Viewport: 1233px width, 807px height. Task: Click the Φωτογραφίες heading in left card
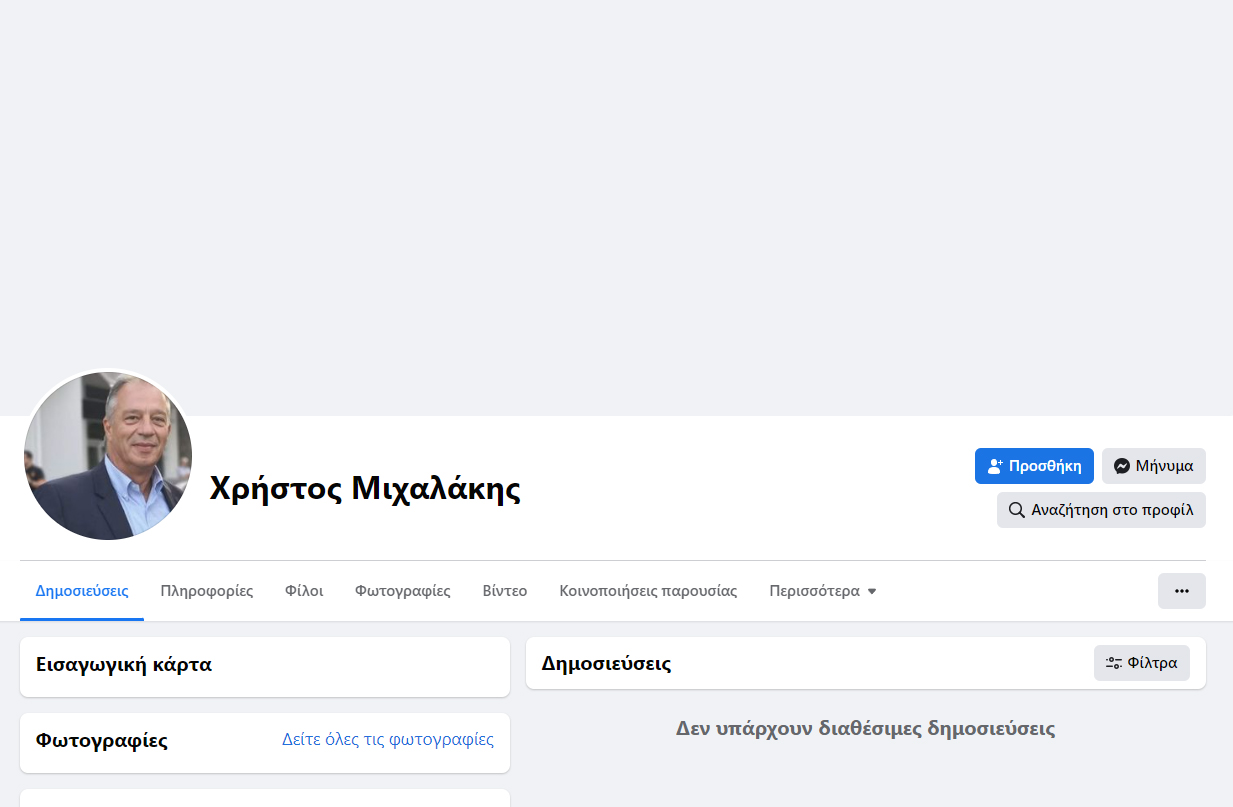pyautogui.click(x=102, y=741)
